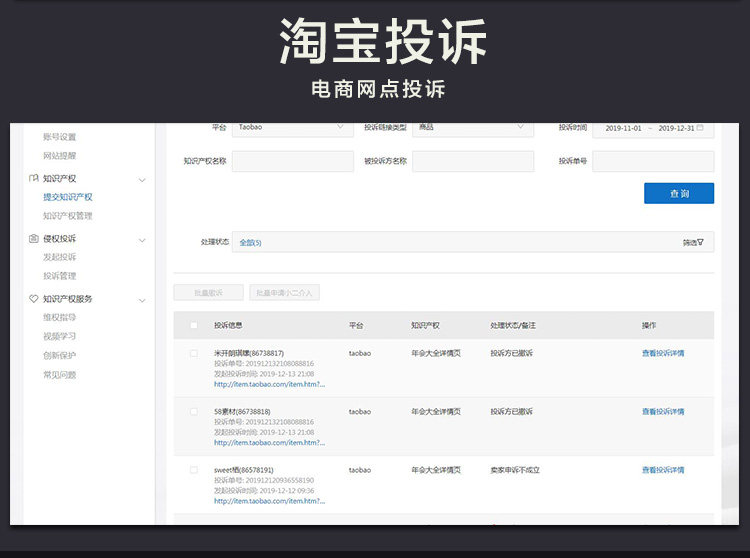Collapse the 知识产权服务 section chevron

[x=142, y=300]
